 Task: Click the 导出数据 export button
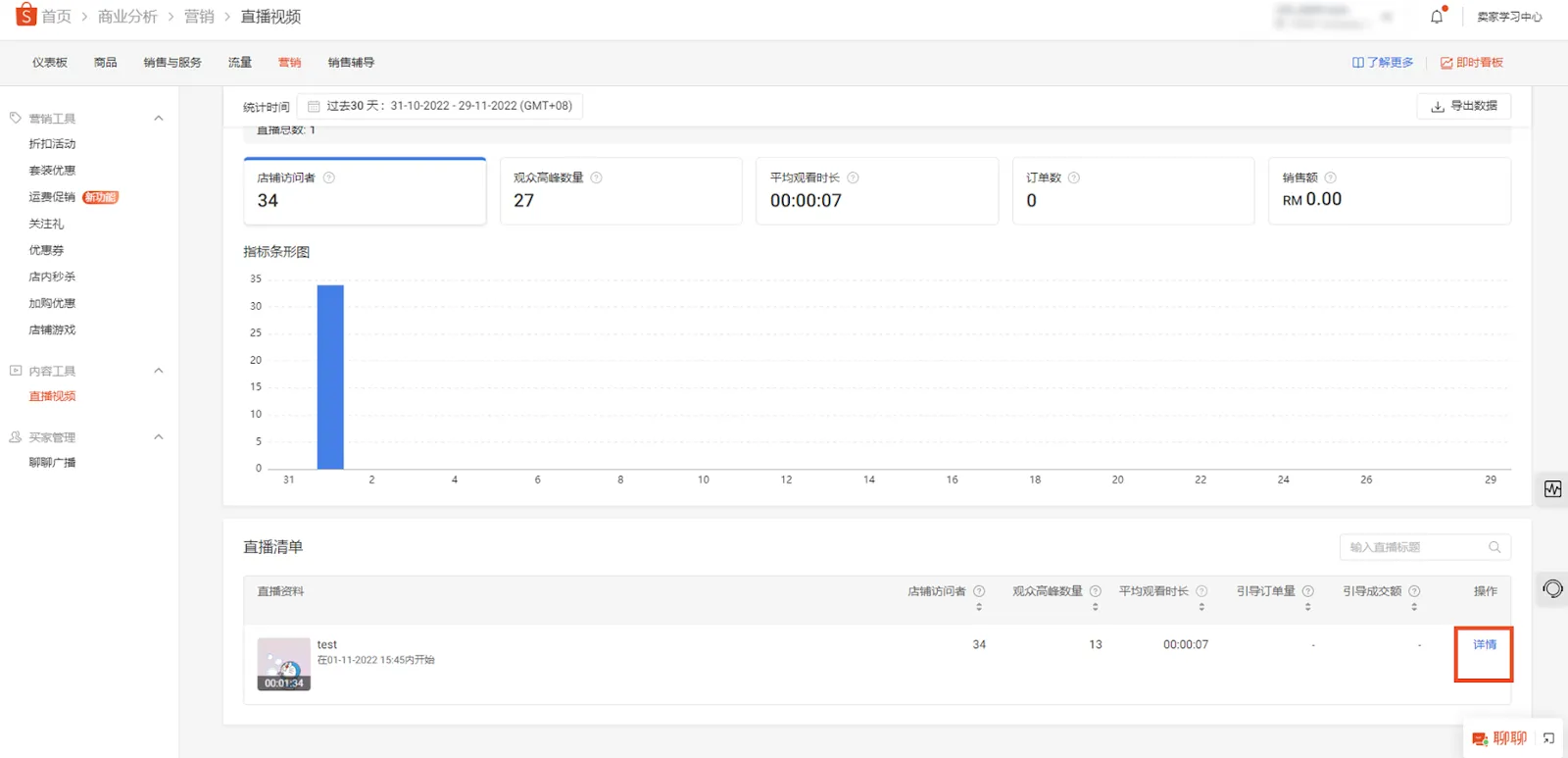point(1463,106)
